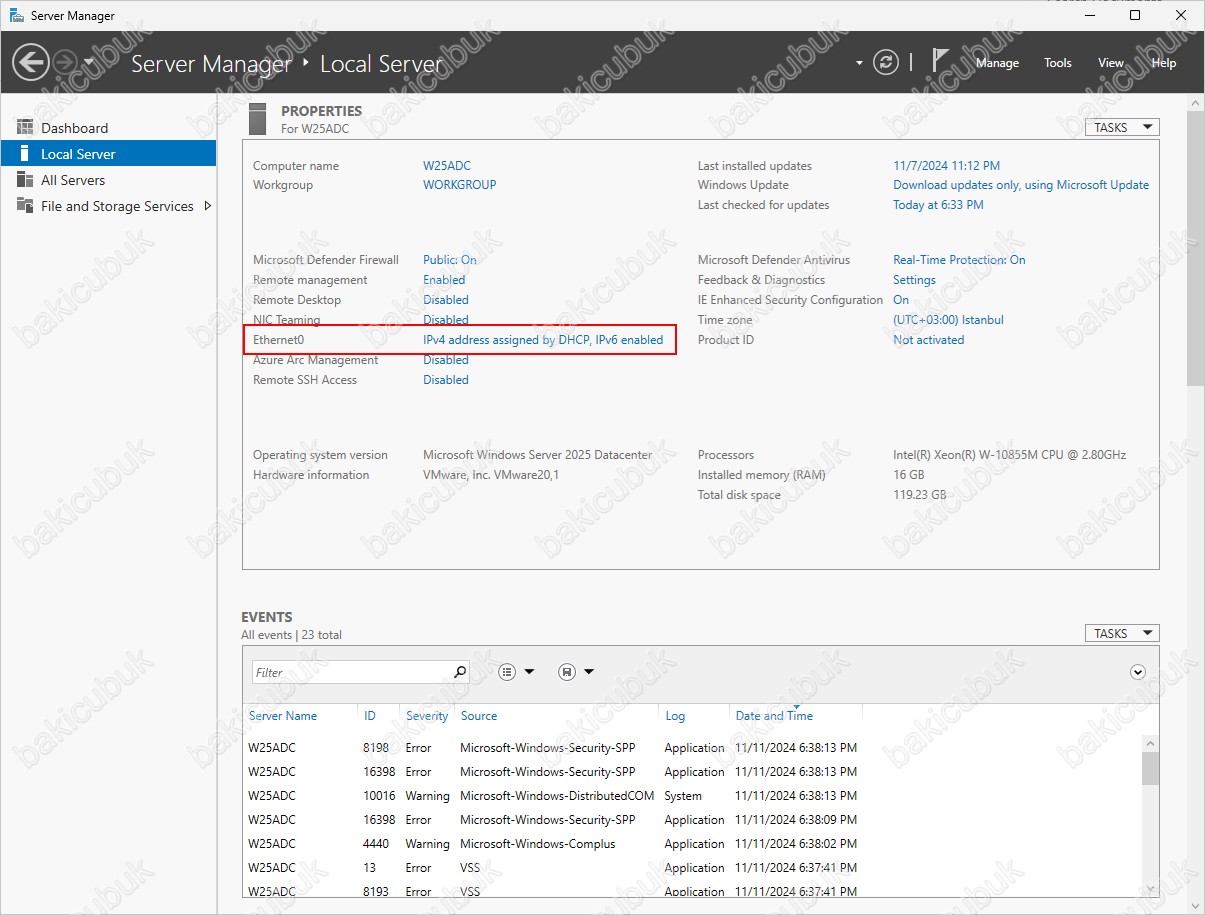The image size is (1205, 915).
Task: Click the Ethernet0 IPv4 address DHCP link
Action: coord(543,340)
